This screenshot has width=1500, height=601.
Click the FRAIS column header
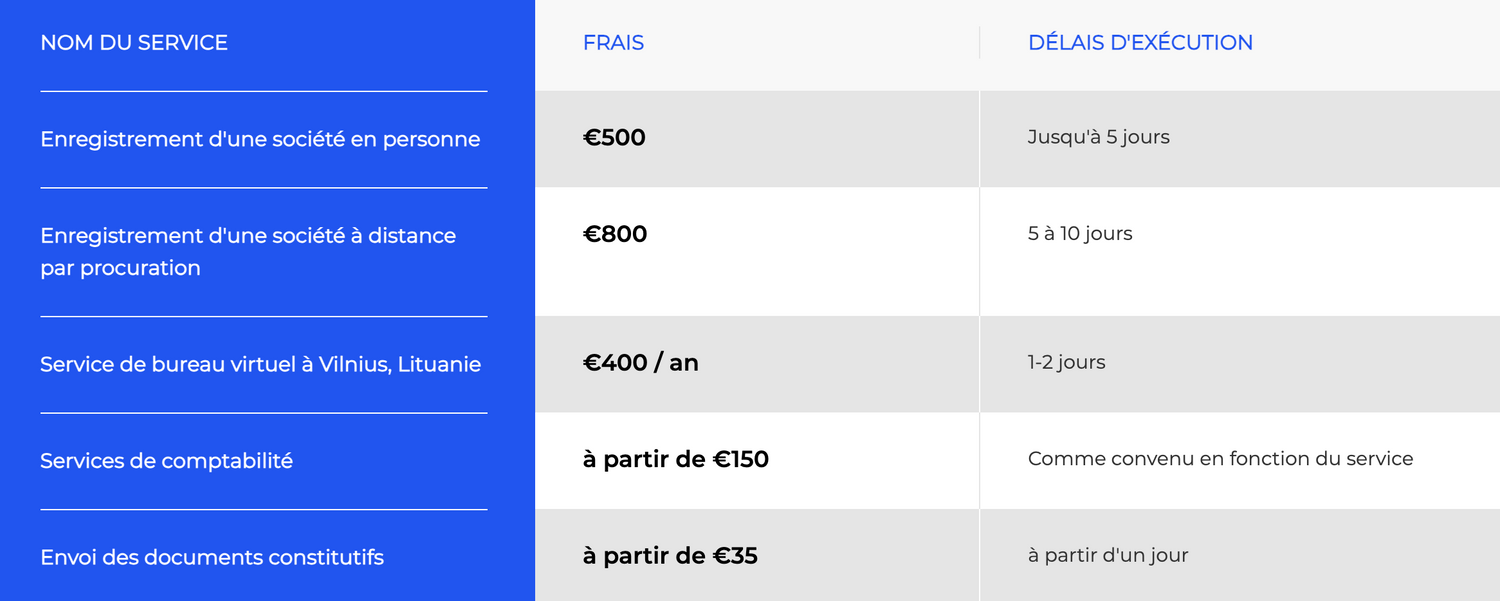pos(613,43)
